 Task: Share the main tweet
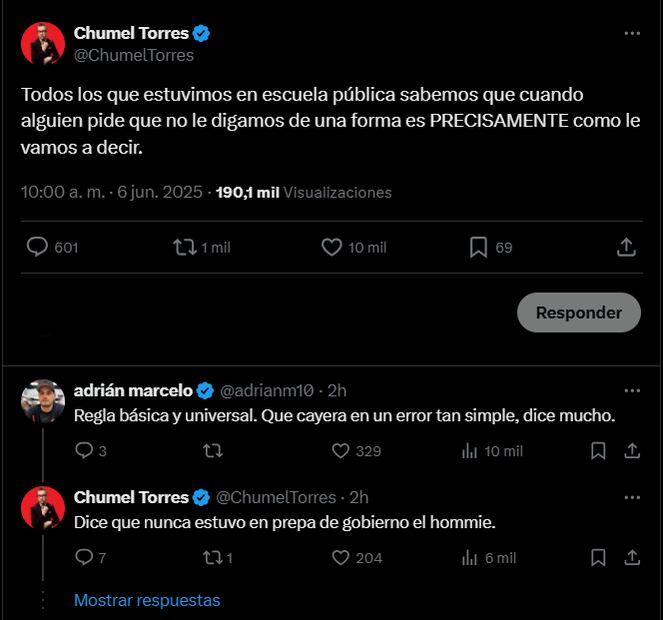(x=626, y=247)
